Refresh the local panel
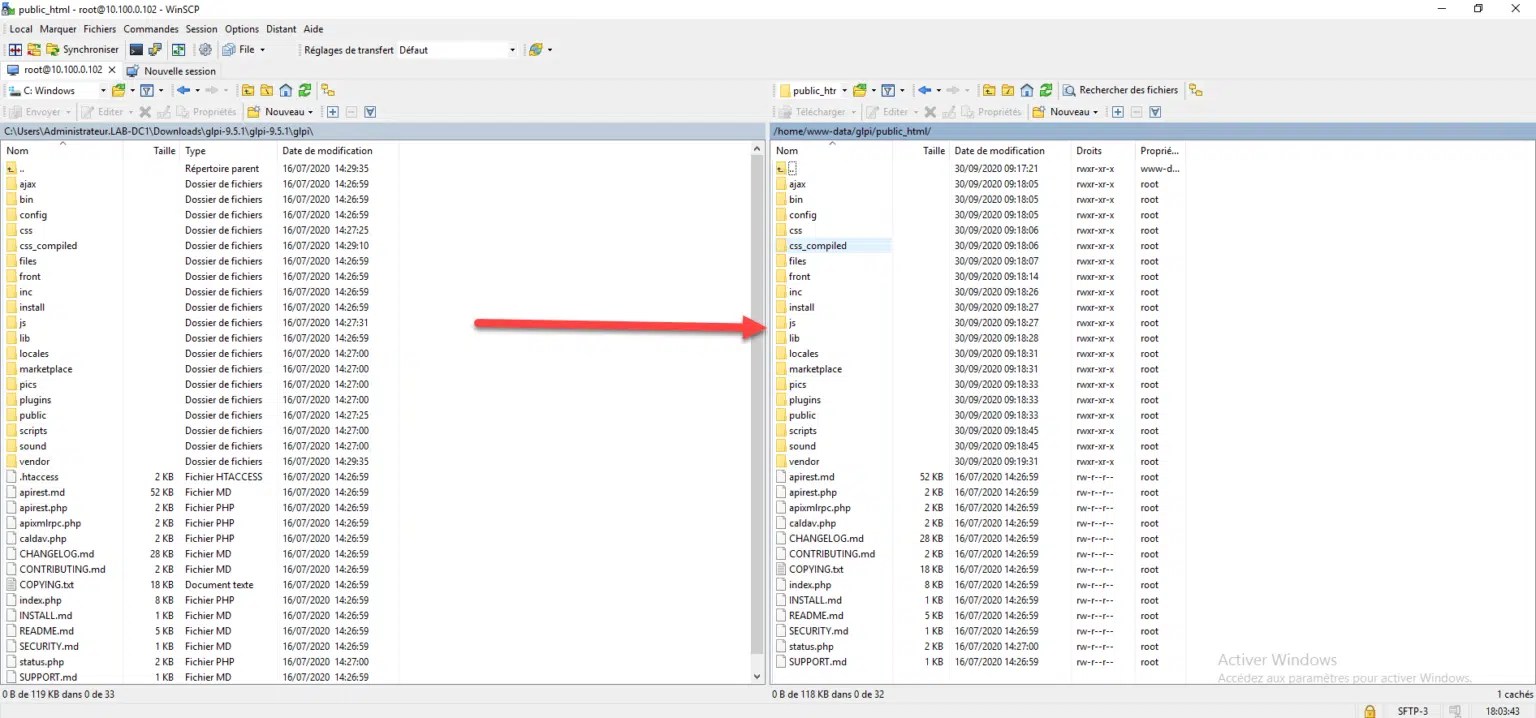Viewport: 1536px width, 718px height. (304, 90)
